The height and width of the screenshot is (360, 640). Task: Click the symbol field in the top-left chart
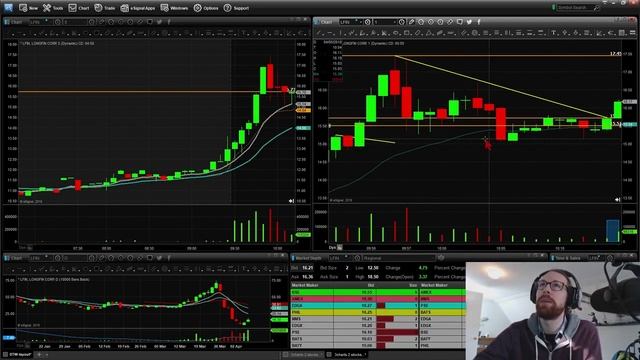(x=40, y=22)
